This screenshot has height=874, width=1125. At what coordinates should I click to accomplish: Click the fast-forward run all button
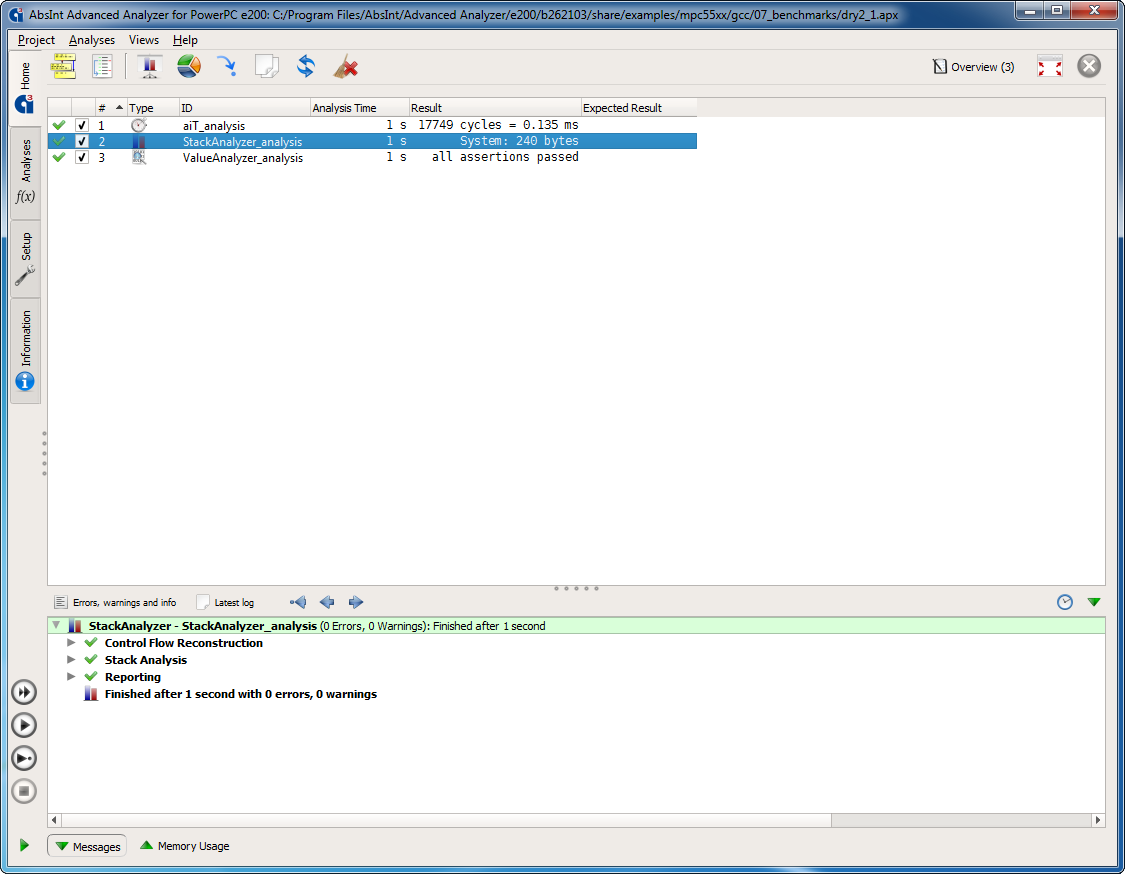24,692
